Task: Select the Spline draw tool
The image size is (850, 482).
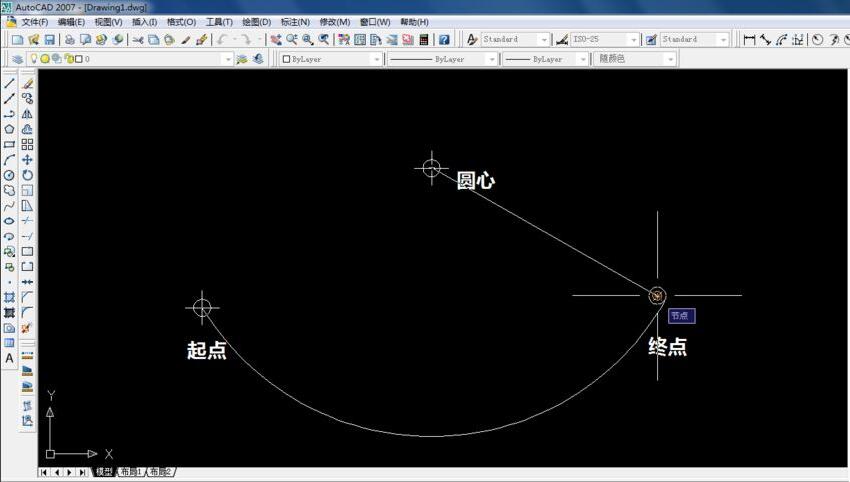Action: pyautogui.click(x=9, y=206)
